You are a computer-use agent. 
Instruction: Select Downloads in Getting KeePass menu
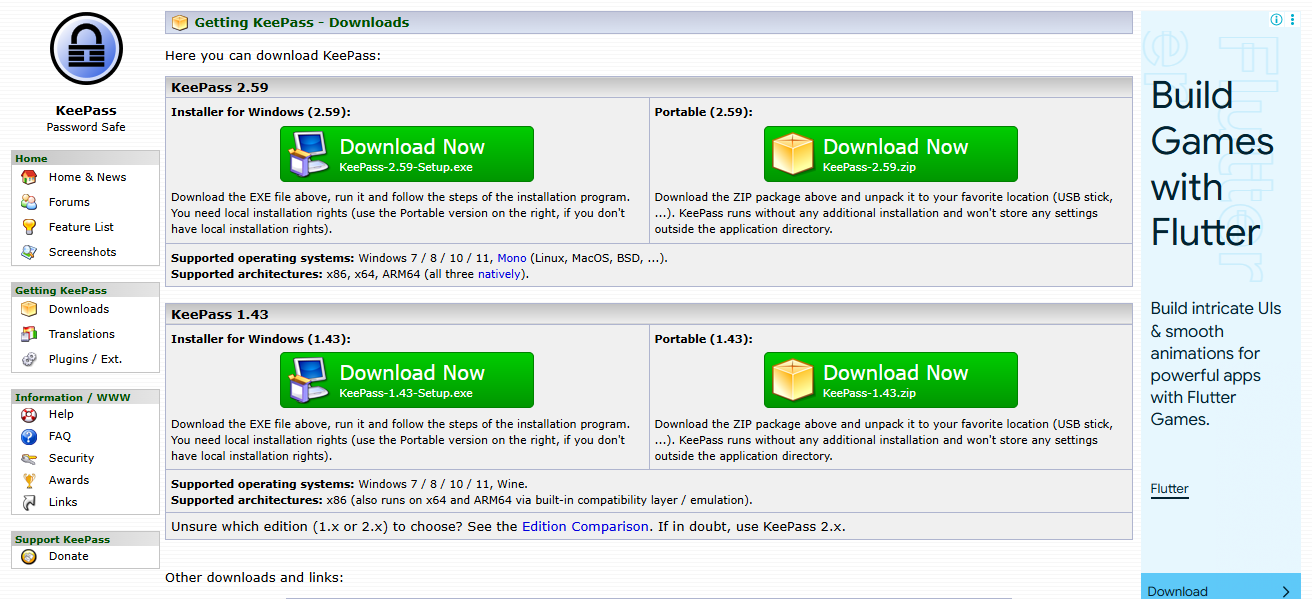pos(79,309)
